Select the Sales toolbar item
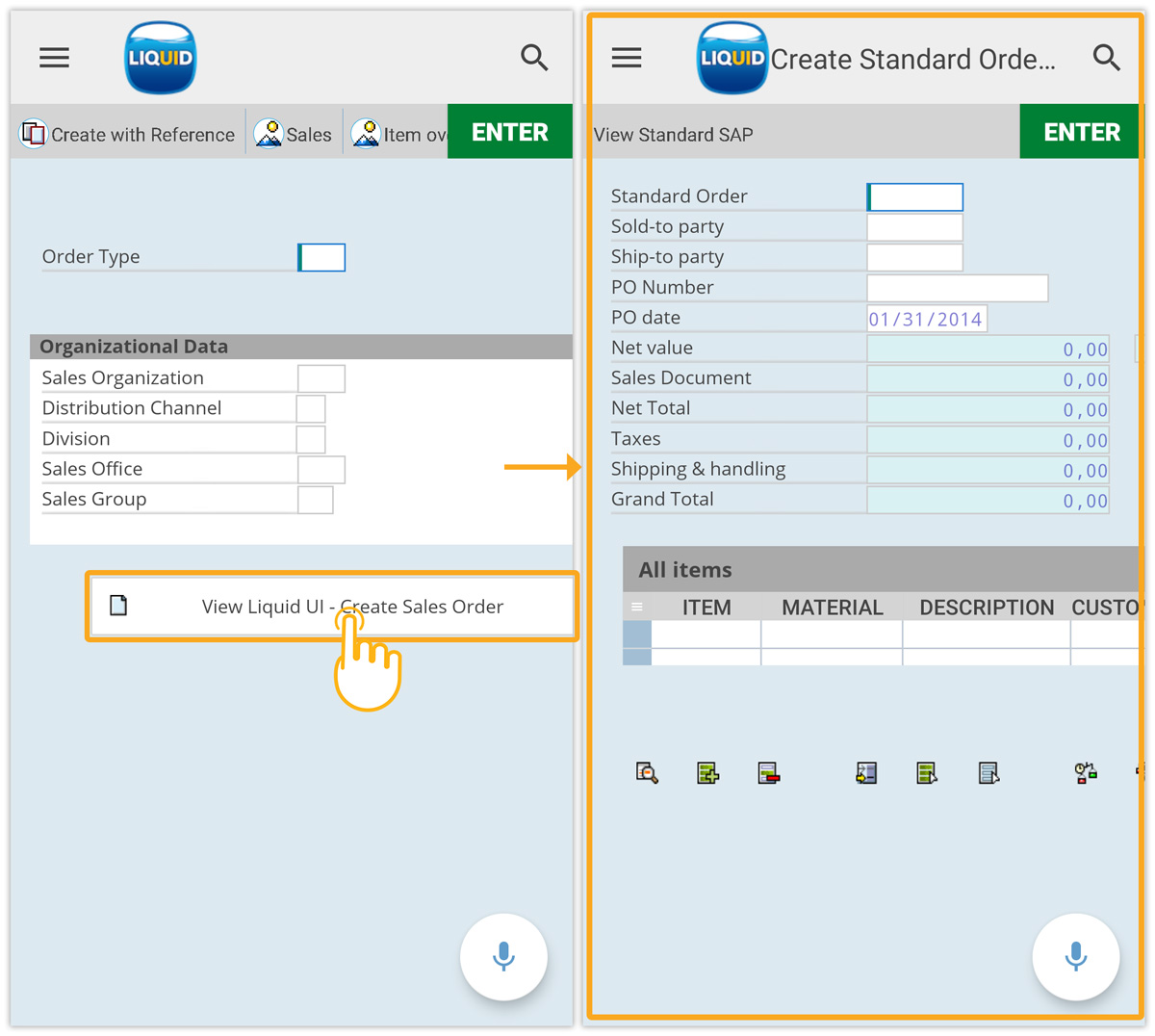The image size is (1155, 1036). coord(294,135)
